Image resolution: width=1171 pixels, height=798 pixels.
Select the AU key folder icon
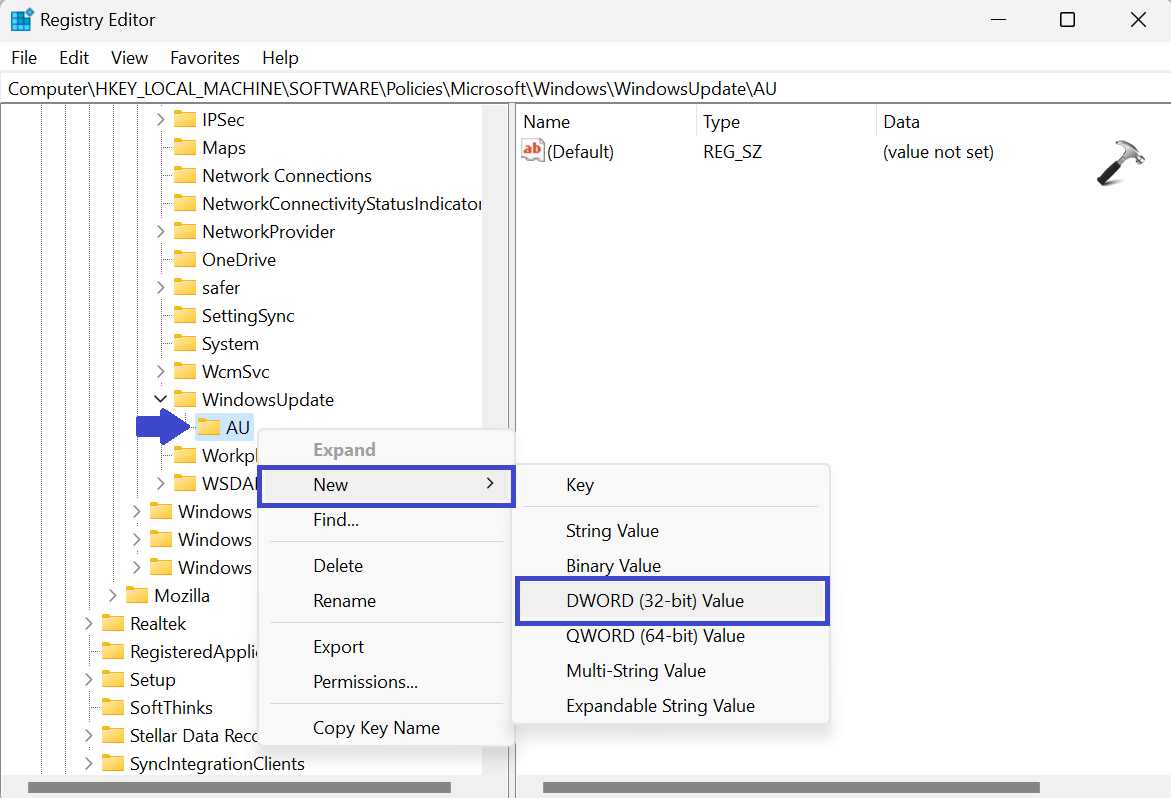pos(209,427)
